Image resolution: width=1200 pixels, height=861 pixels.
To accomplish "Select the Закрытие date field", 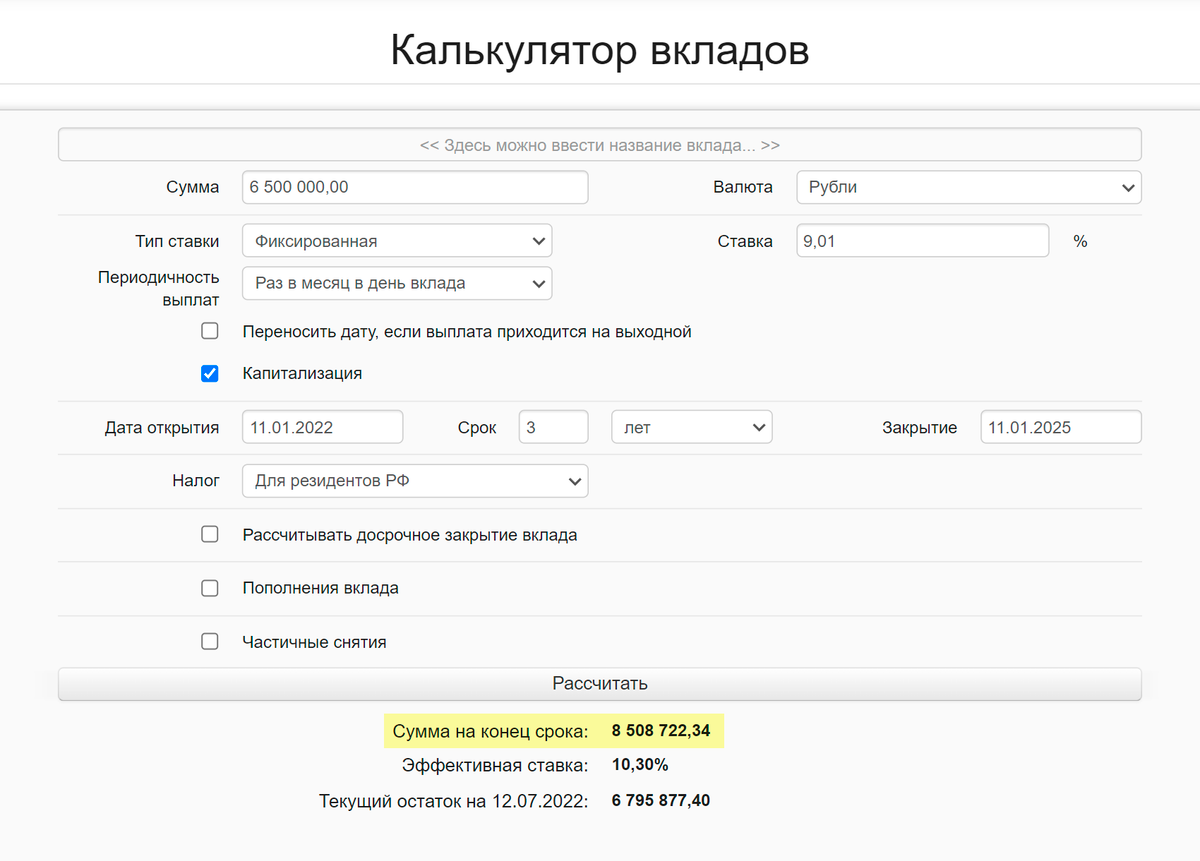I will coord(1060,426).
